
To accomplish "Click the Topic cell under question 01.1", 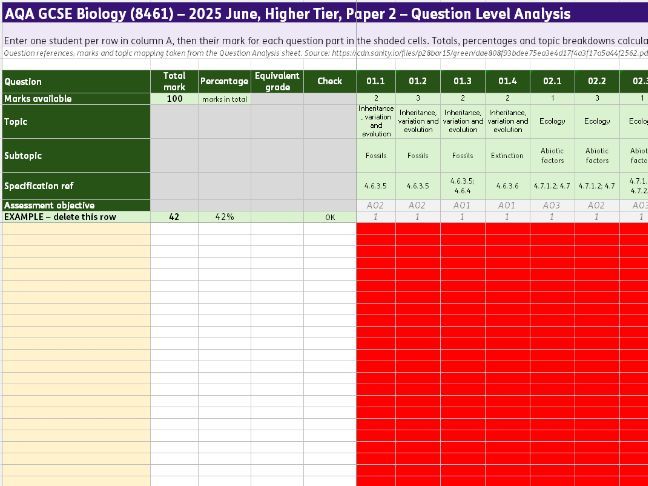I will (x=376, y=122).
